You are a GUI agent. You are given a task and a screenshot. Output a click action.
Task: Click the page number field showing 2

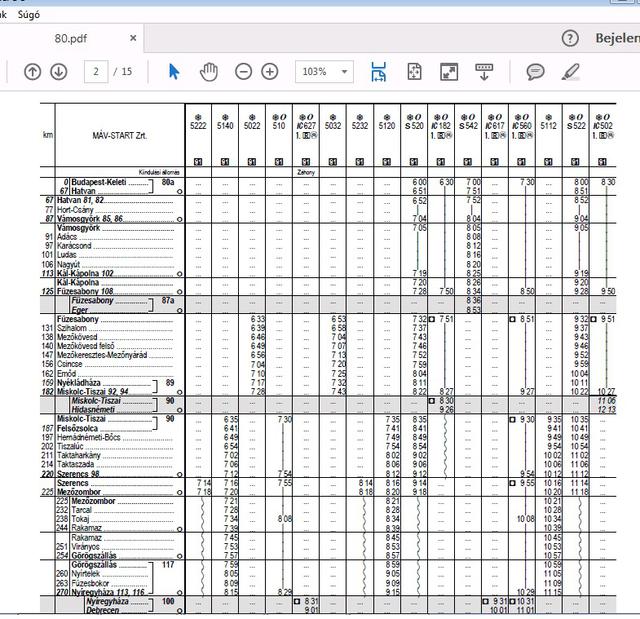point(96,72)
